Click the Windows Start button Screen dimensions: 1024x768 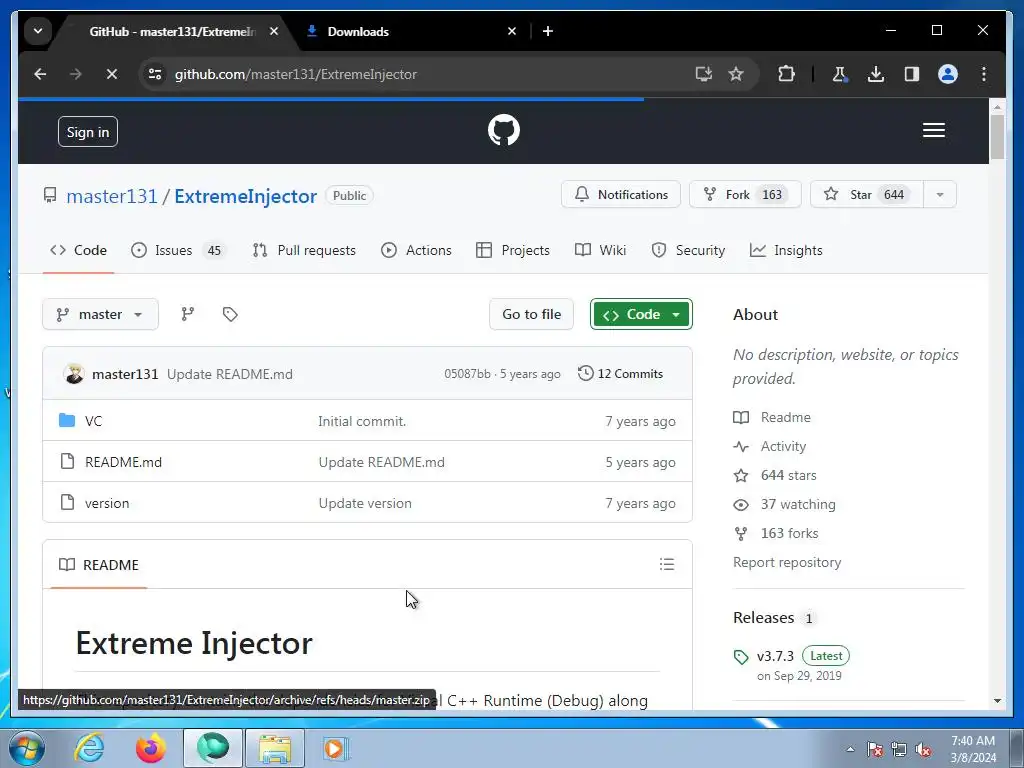tap(27, 748)
